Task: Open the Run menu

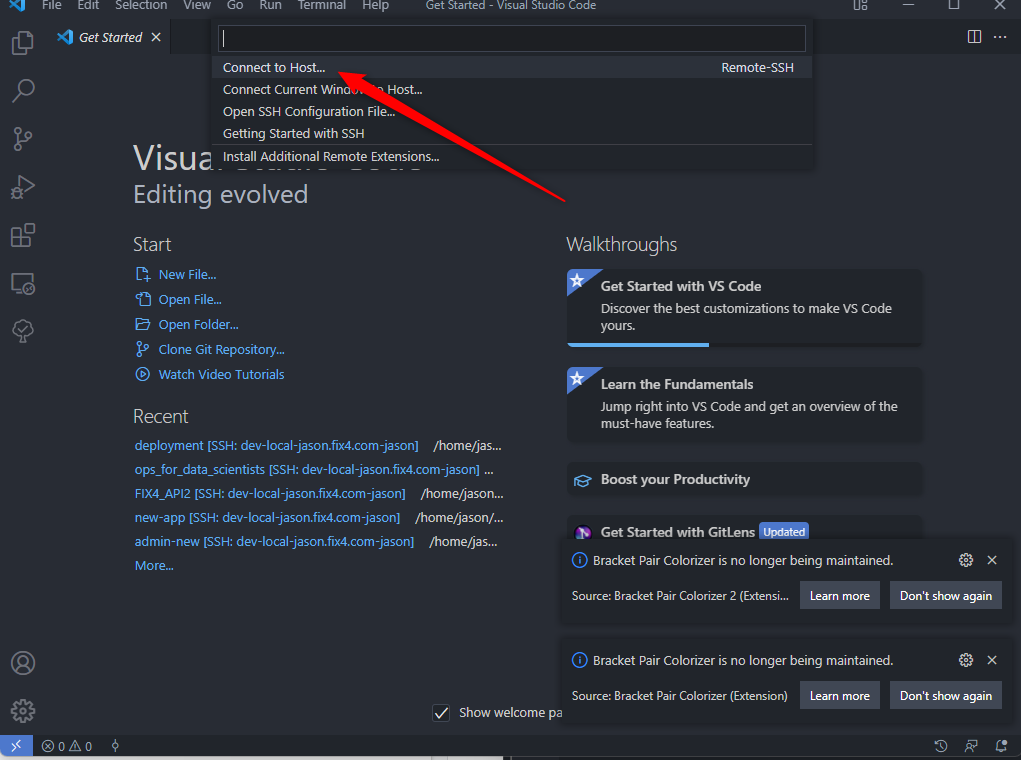Action: click(270, 5)
